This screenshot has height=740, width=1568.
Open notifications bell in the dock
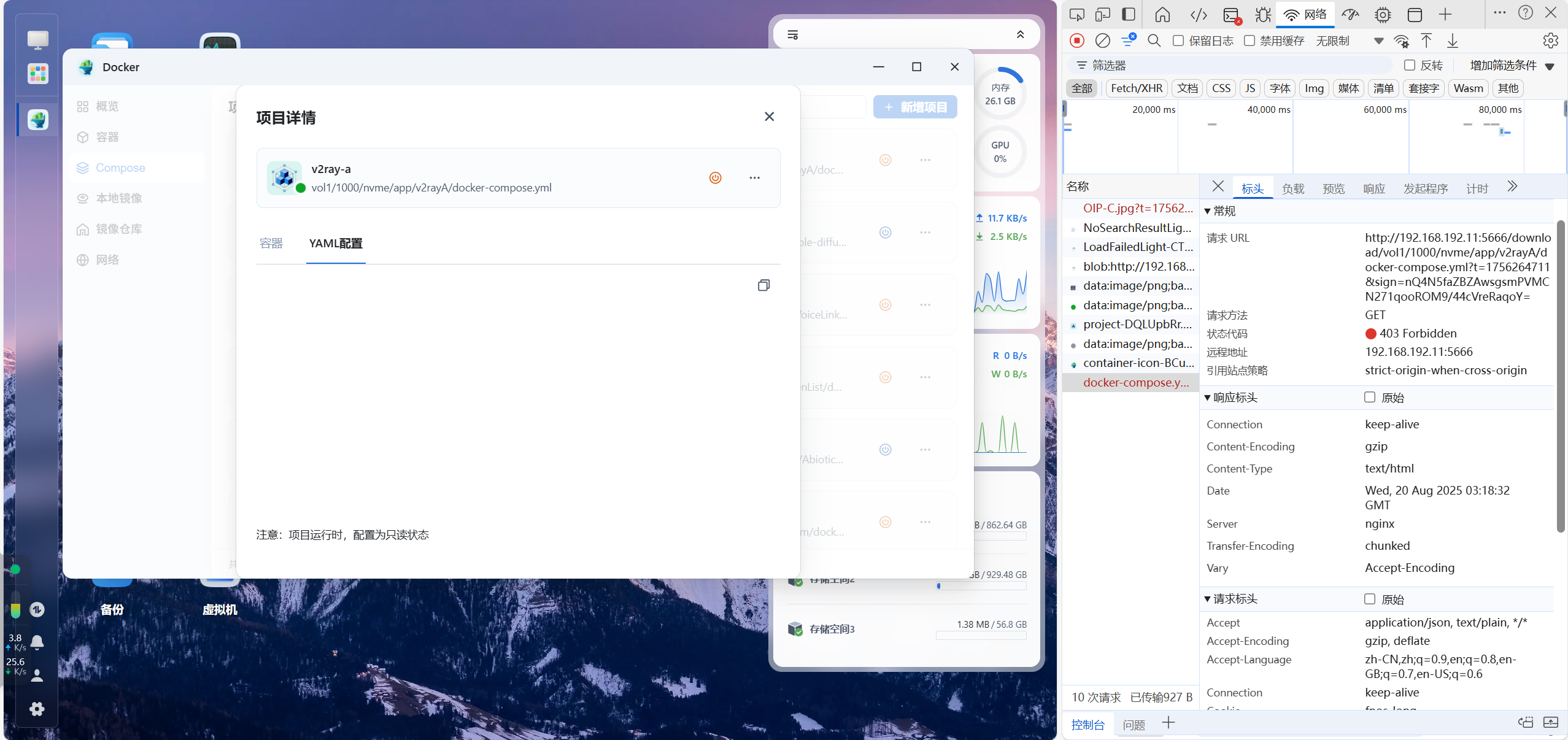(37, 642)
